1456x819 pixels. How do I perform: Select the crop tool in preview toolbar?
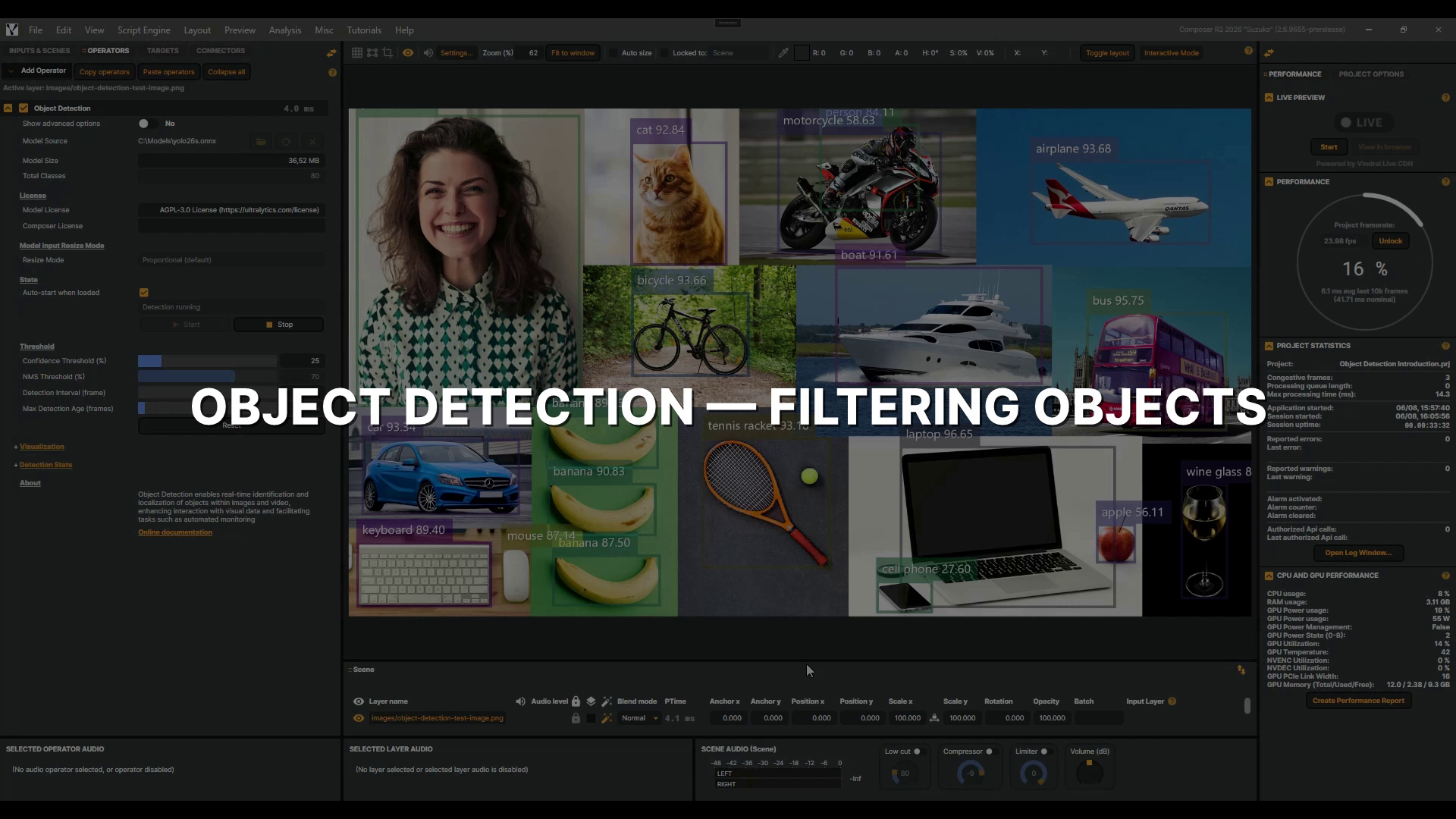[388, 53]
